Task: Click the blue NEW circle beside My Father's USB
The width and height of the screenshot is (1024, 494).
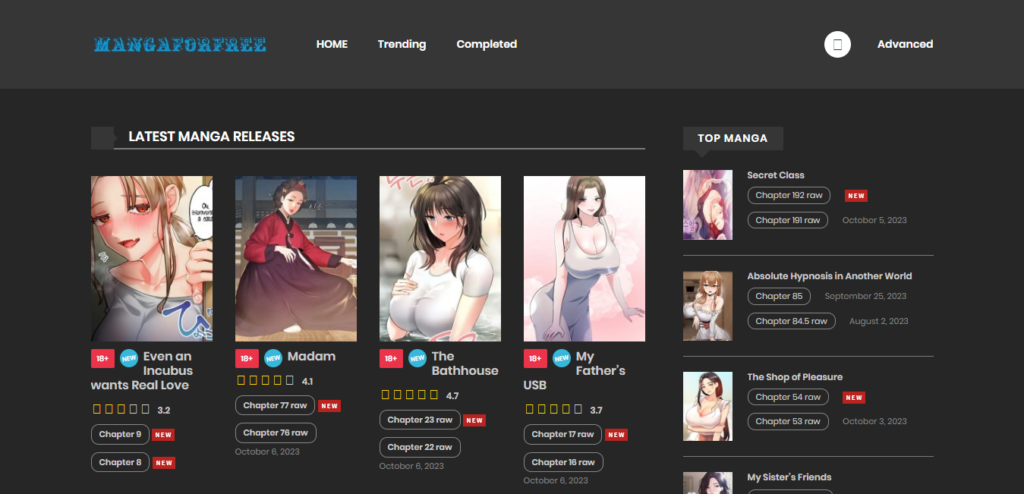Action: point(562,358)
